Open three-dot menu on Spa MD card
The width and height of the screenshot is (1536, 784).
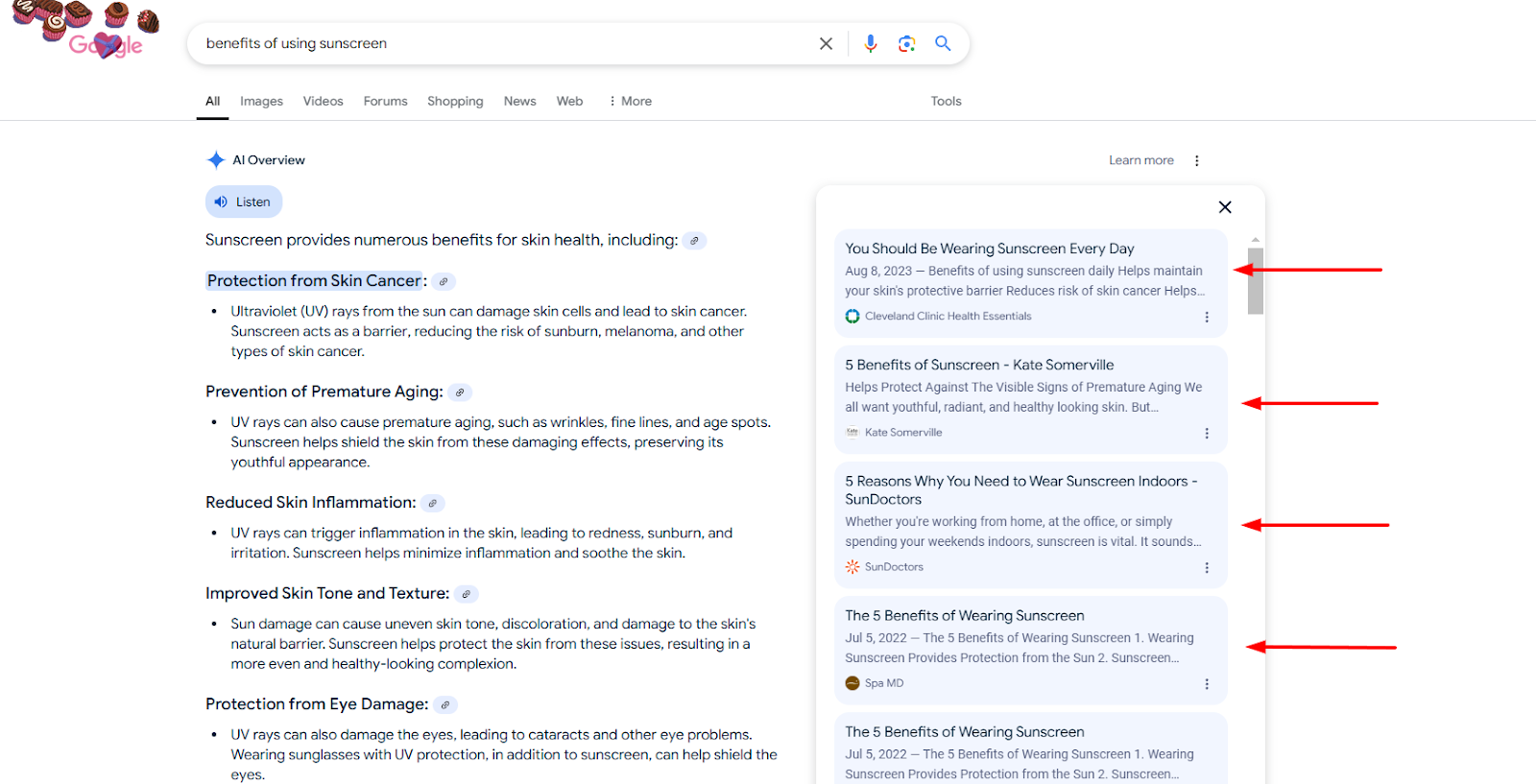coord(1207,683)
